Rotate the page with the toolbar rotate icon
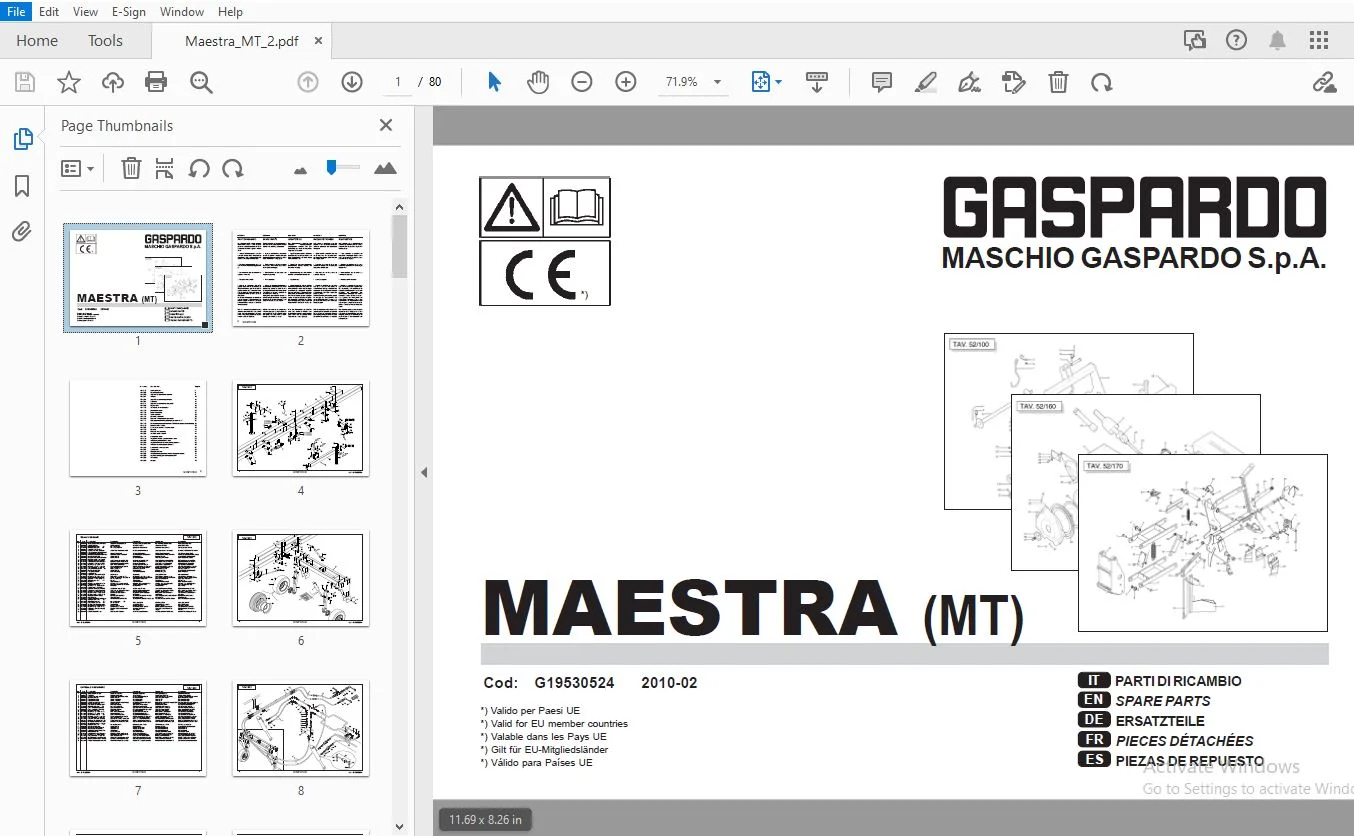The image size is (1354, 836). coord(1102,82)
